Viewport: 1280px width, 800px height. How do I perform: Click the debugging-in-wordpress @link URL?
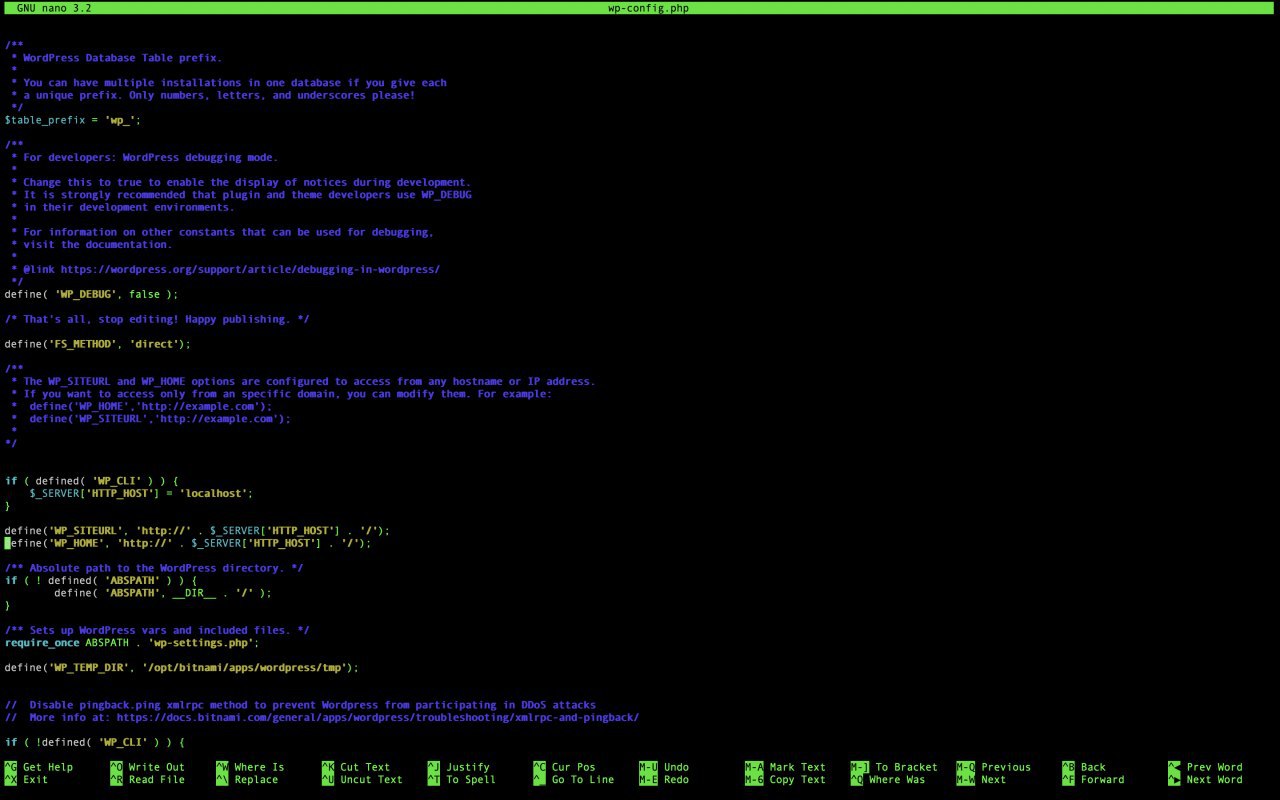250,269
